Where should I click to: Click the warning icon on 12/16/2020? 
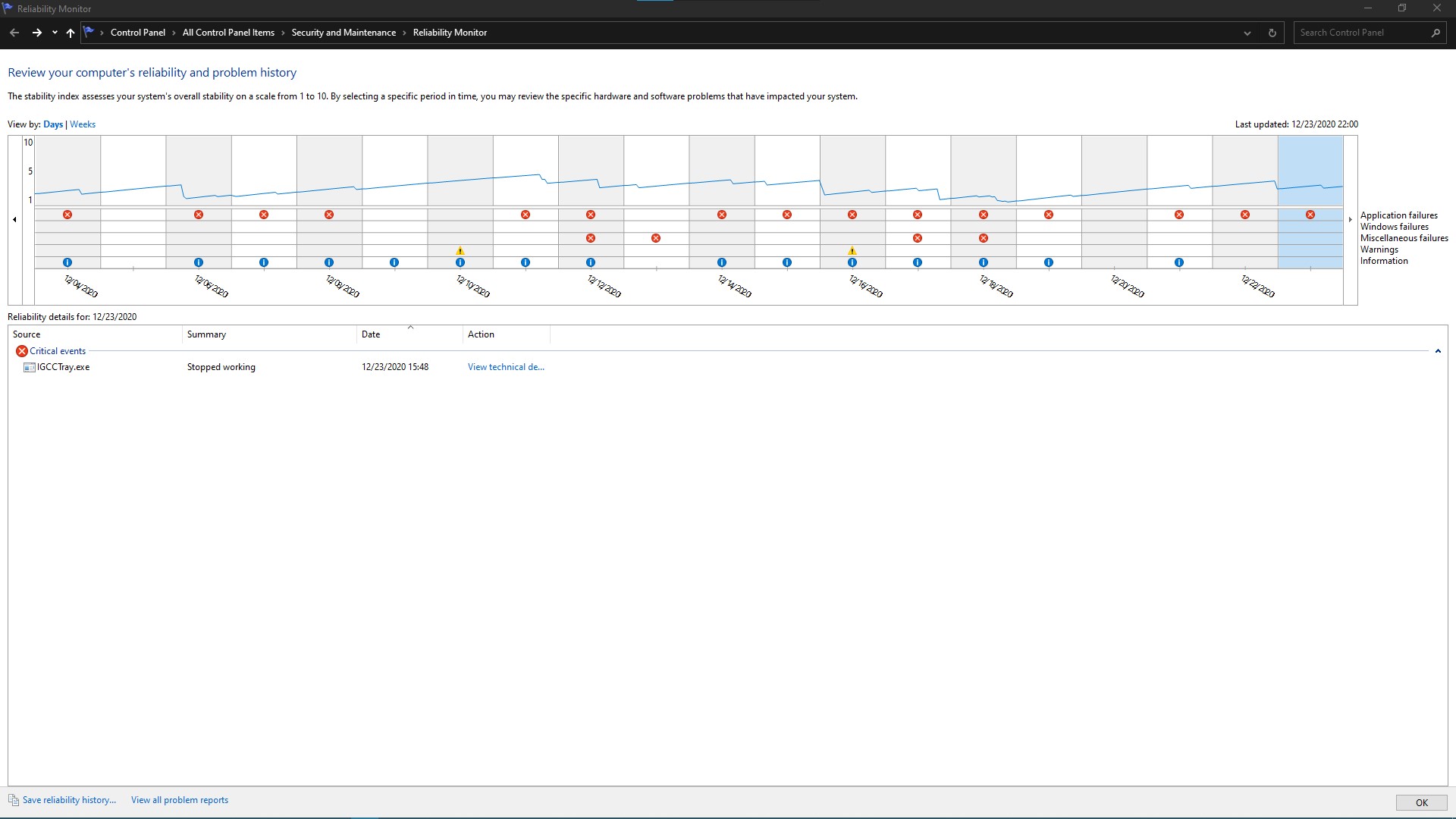click(x=852, y=250)
